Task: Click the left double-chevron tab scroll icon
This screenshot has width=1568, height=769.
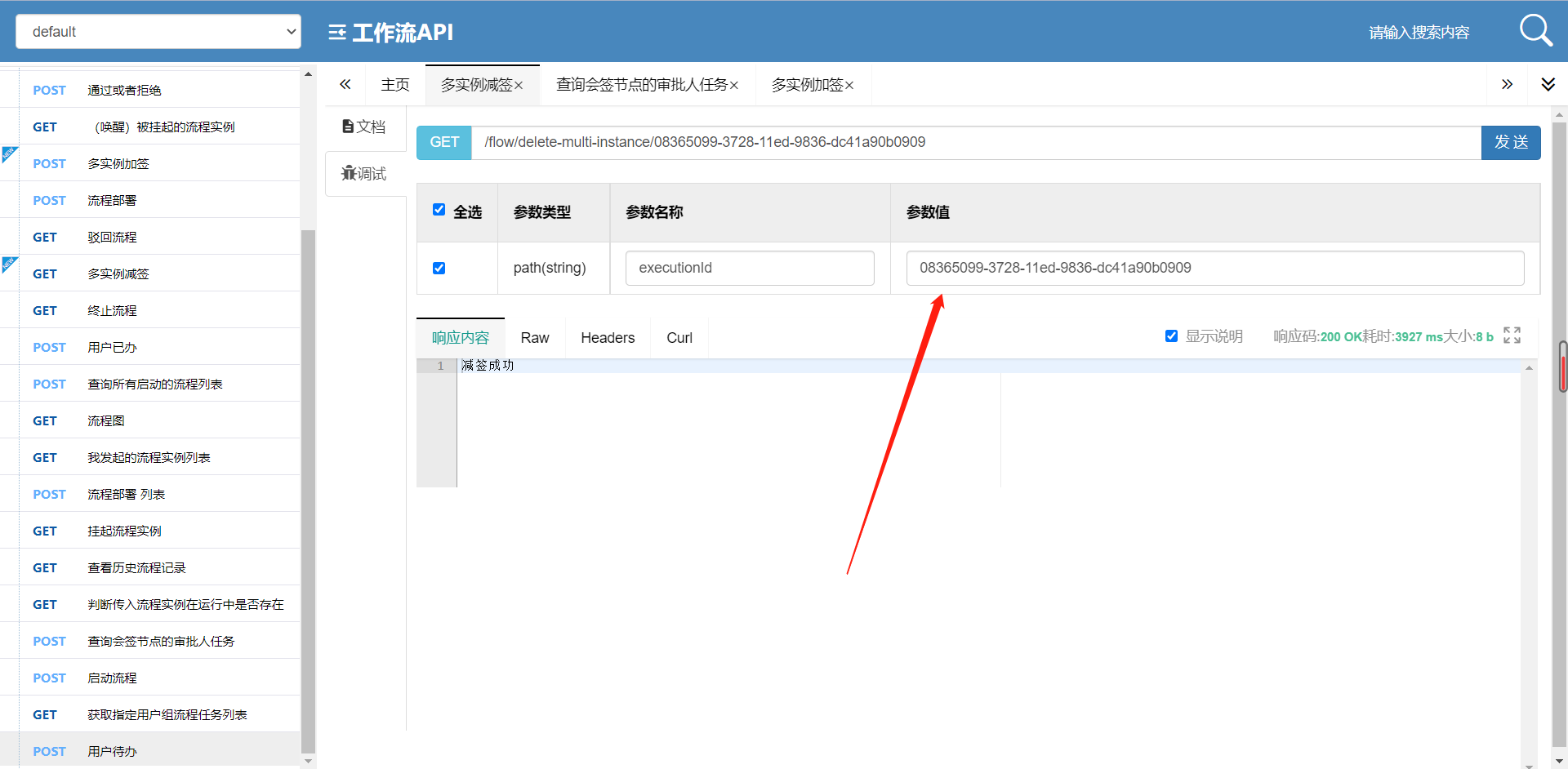Action: [345, 84]
